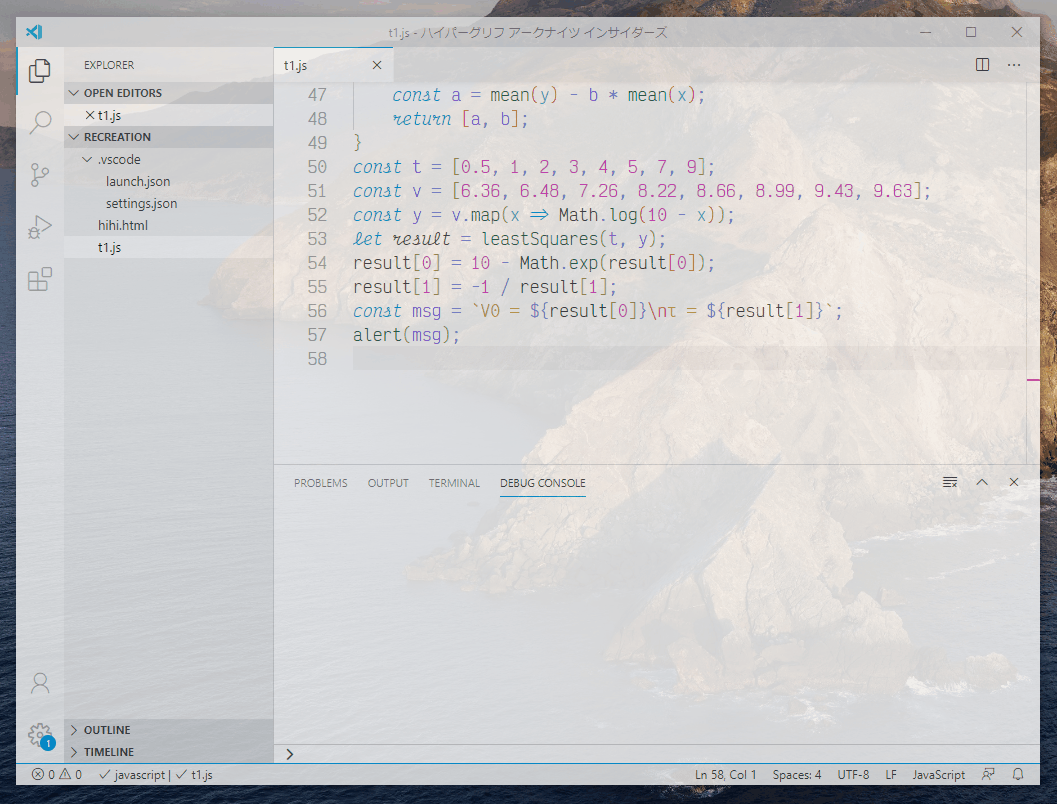Expand the Timeline section
The height and width of the screenshot is (804, 1057).
point(169,752)
